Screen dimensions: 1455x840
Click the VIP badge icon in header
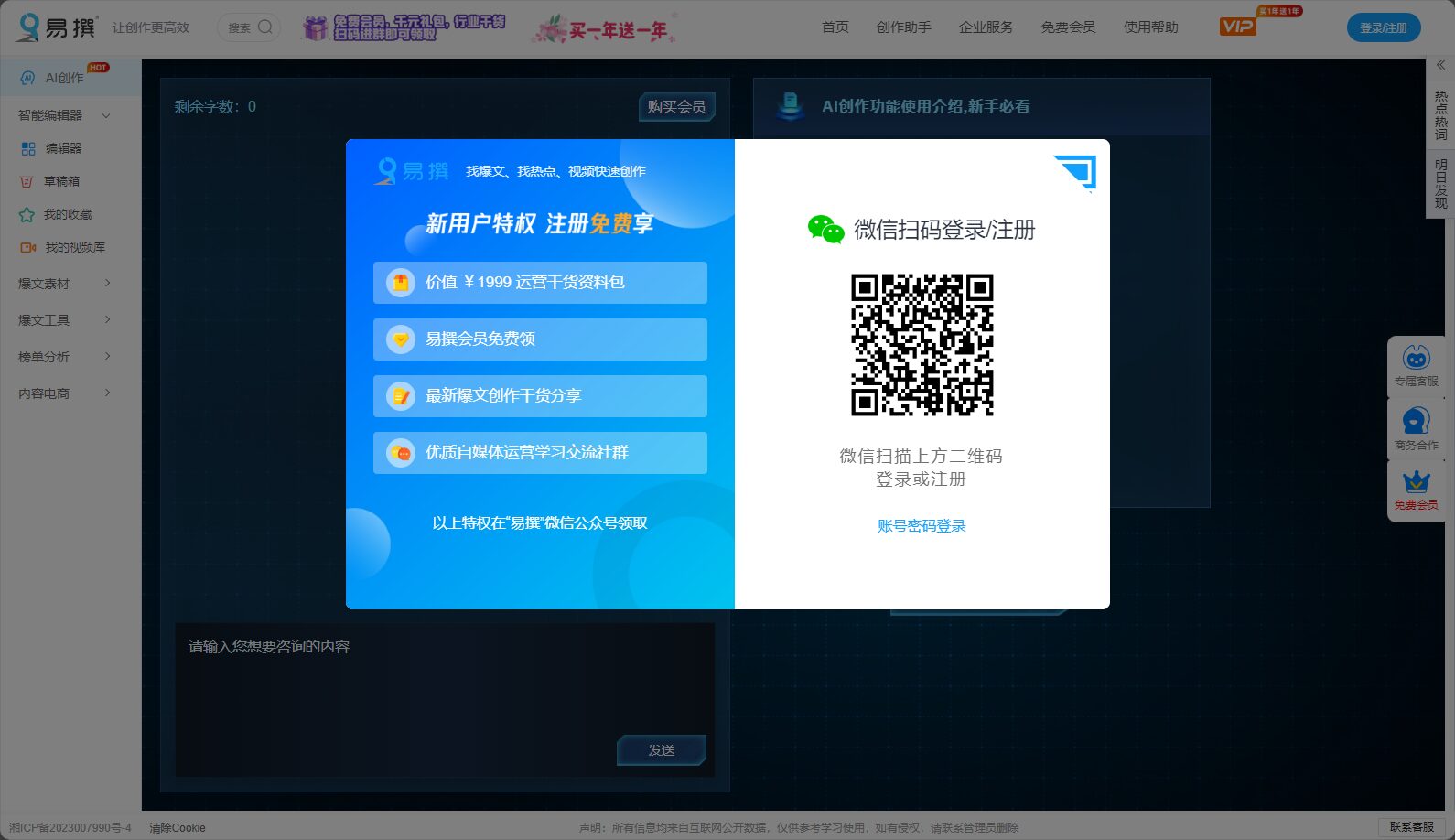[x=1237, y=27]
